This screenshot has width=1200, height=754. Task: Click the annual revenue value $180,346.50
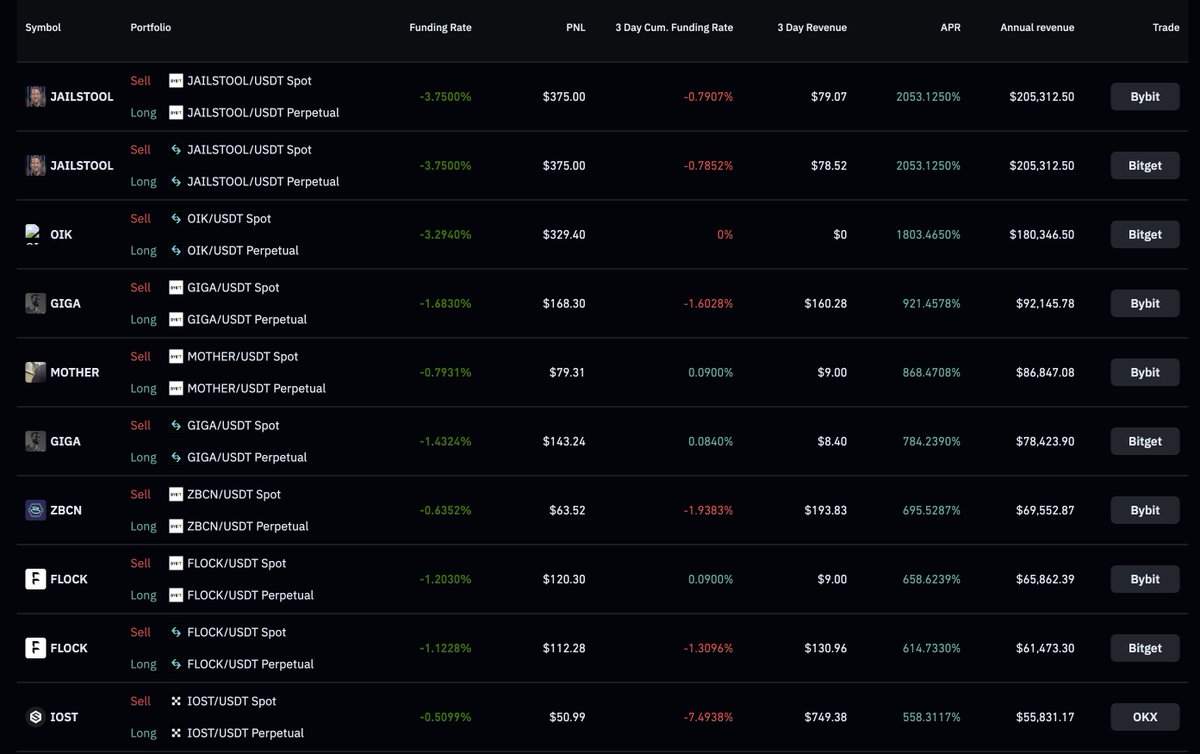(x=1042, y=235)
